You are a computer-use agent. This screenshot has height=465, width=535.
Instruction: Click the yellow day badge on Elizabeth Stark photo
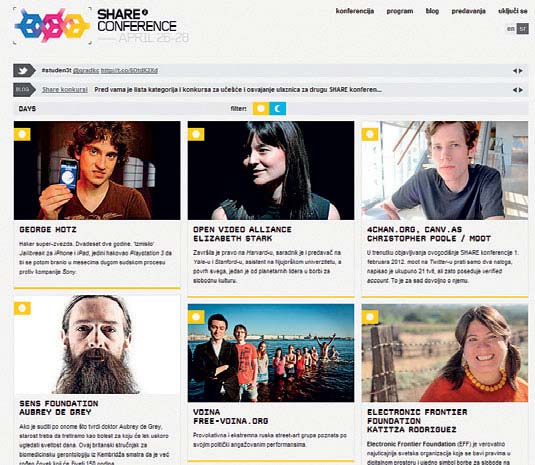click(x=196, y=134)
